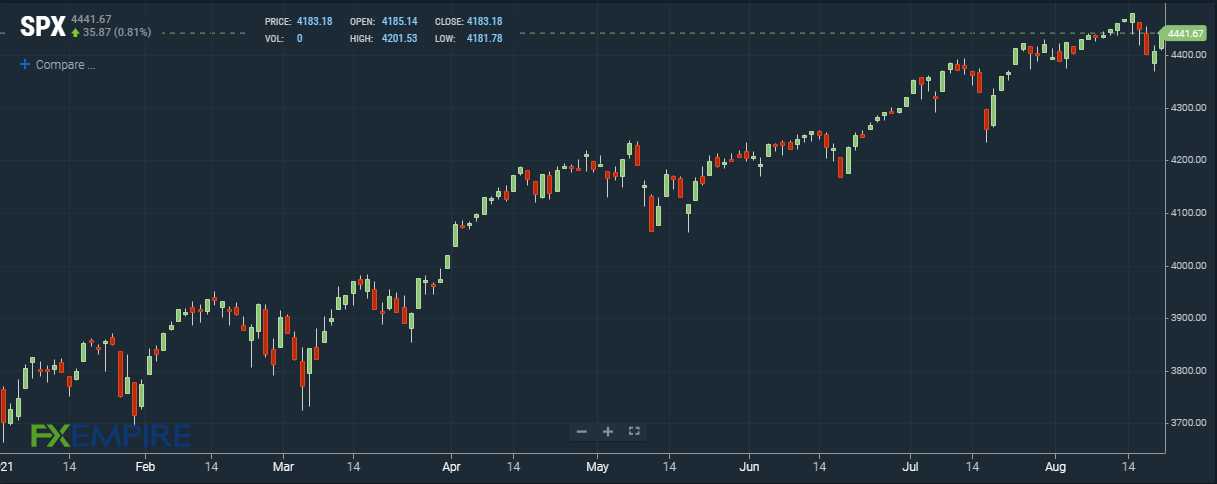Image resolution: width=1217 pixels, height=484 pixels.
Task: Click the Jul label on time axis
Action: tap(911, 466)
